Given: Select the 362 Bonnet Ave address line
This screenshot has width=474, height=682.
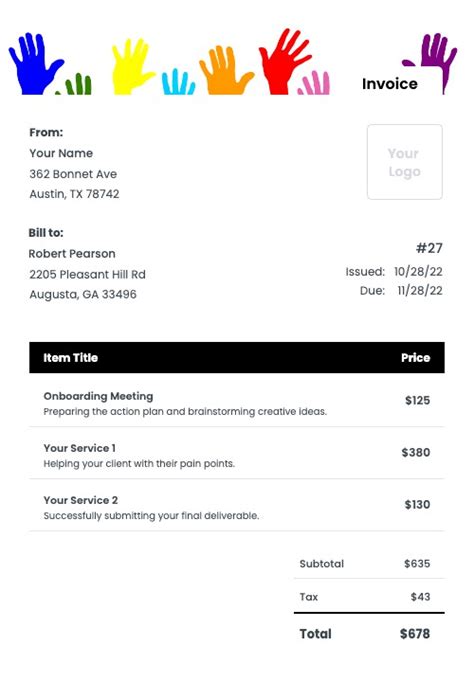Looking at the screenshot, I should coord(73,174).
